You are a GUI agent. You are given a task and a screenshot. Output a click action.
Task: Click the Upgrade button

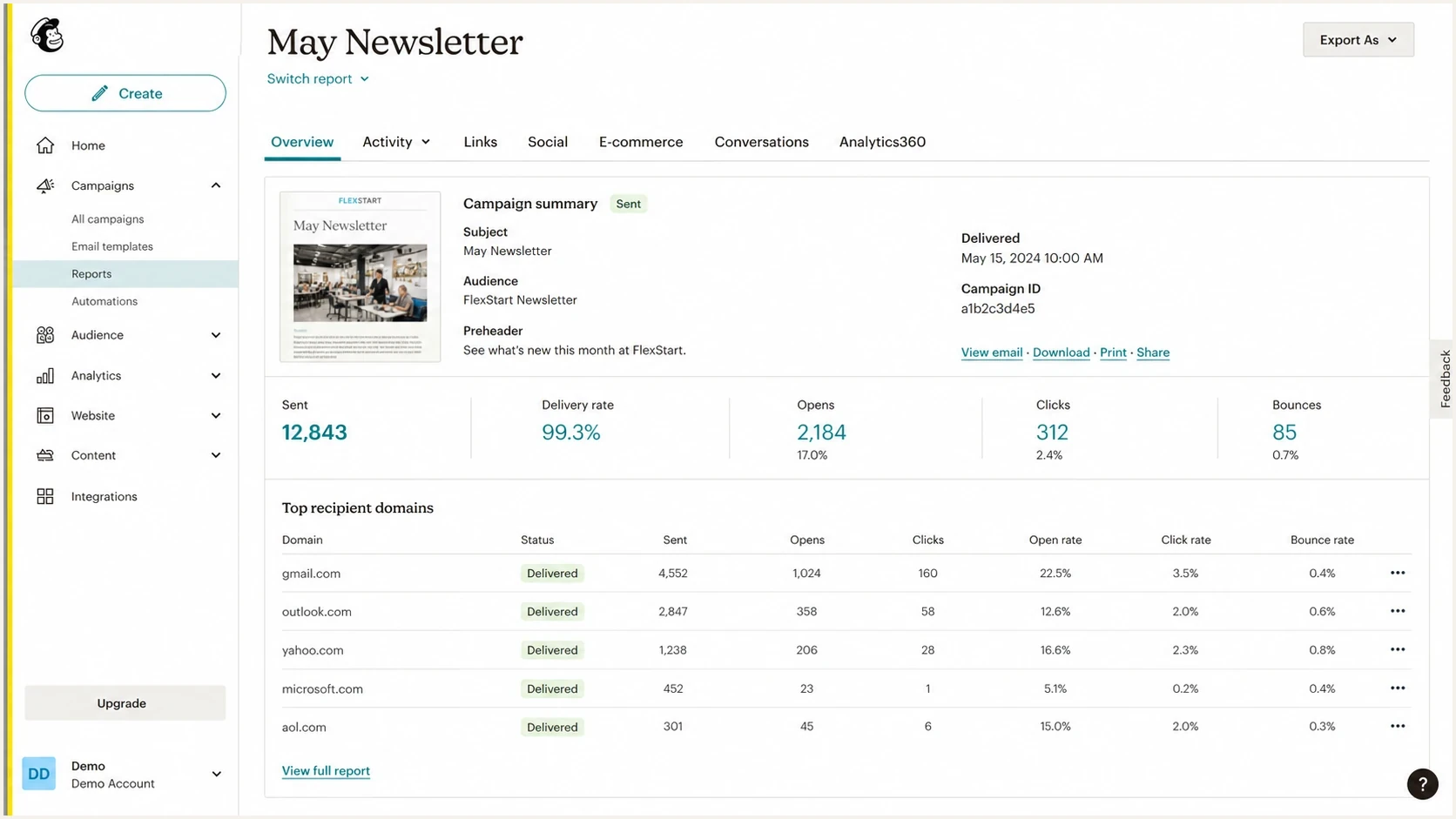pyautogui.click(x=125, y=703)
